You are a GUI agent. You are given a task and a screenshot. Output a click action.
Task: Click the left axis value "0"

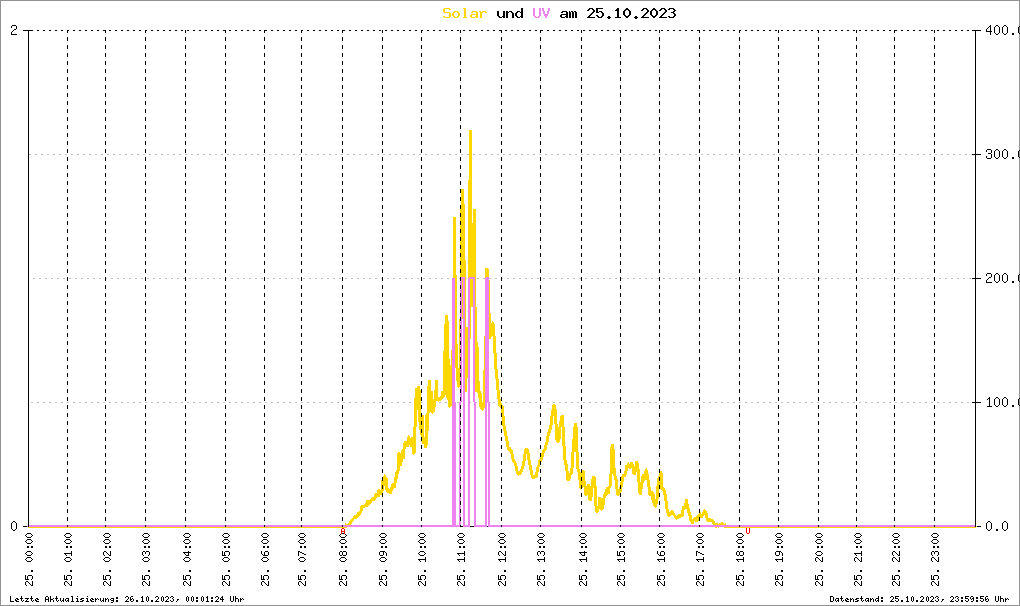click(x=14, y=526)
